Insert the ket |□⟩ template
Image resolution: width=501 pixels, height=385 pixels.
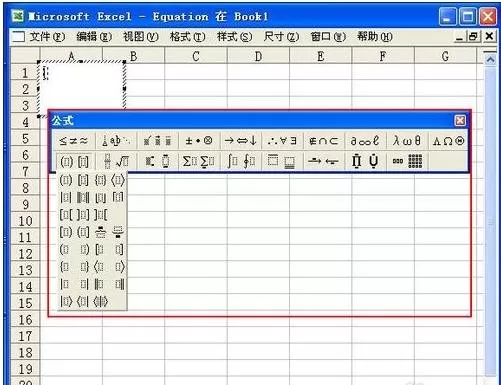[x=66, y=302]
